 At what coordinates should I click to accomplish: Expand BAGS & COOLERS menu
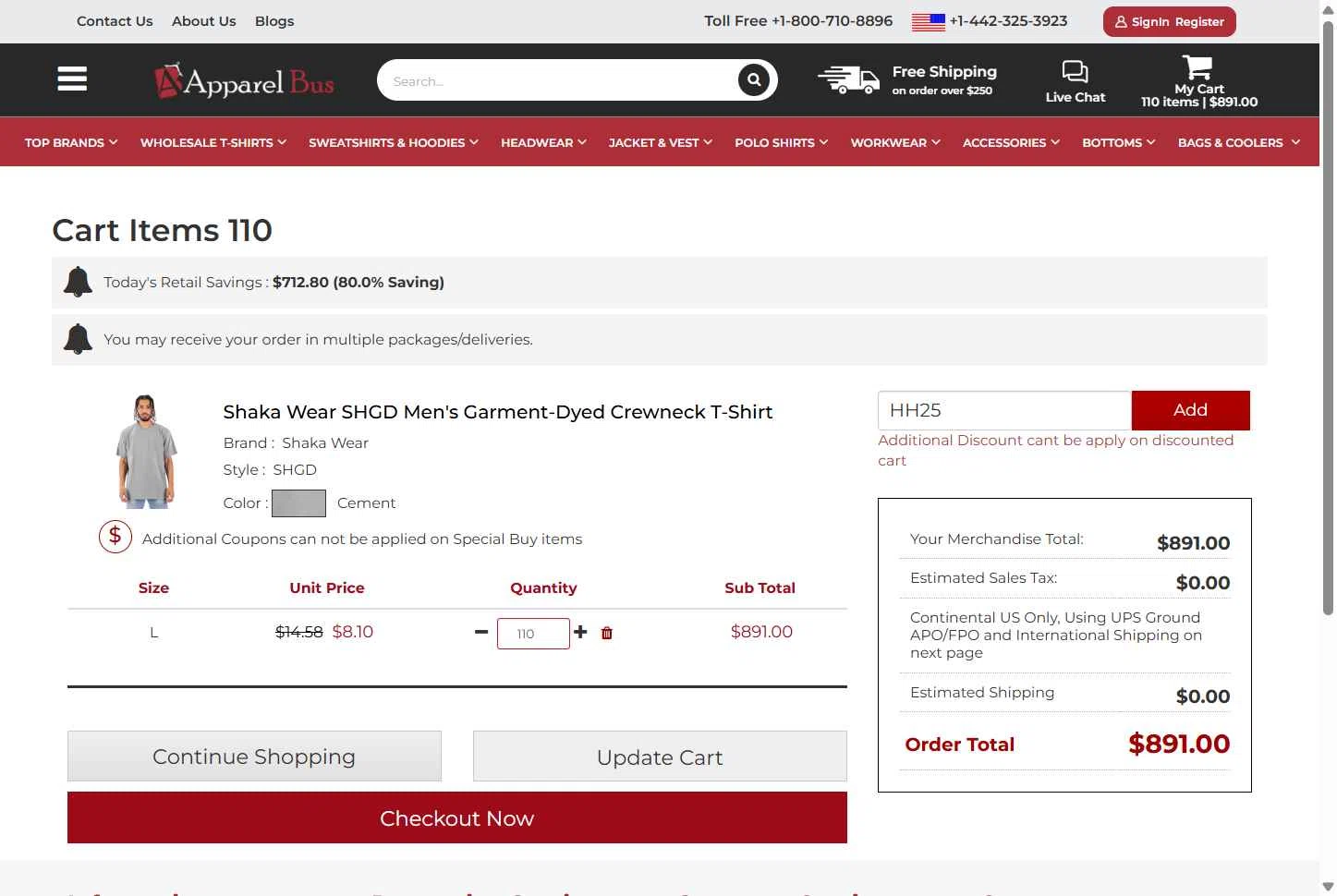click(1239, 142)
